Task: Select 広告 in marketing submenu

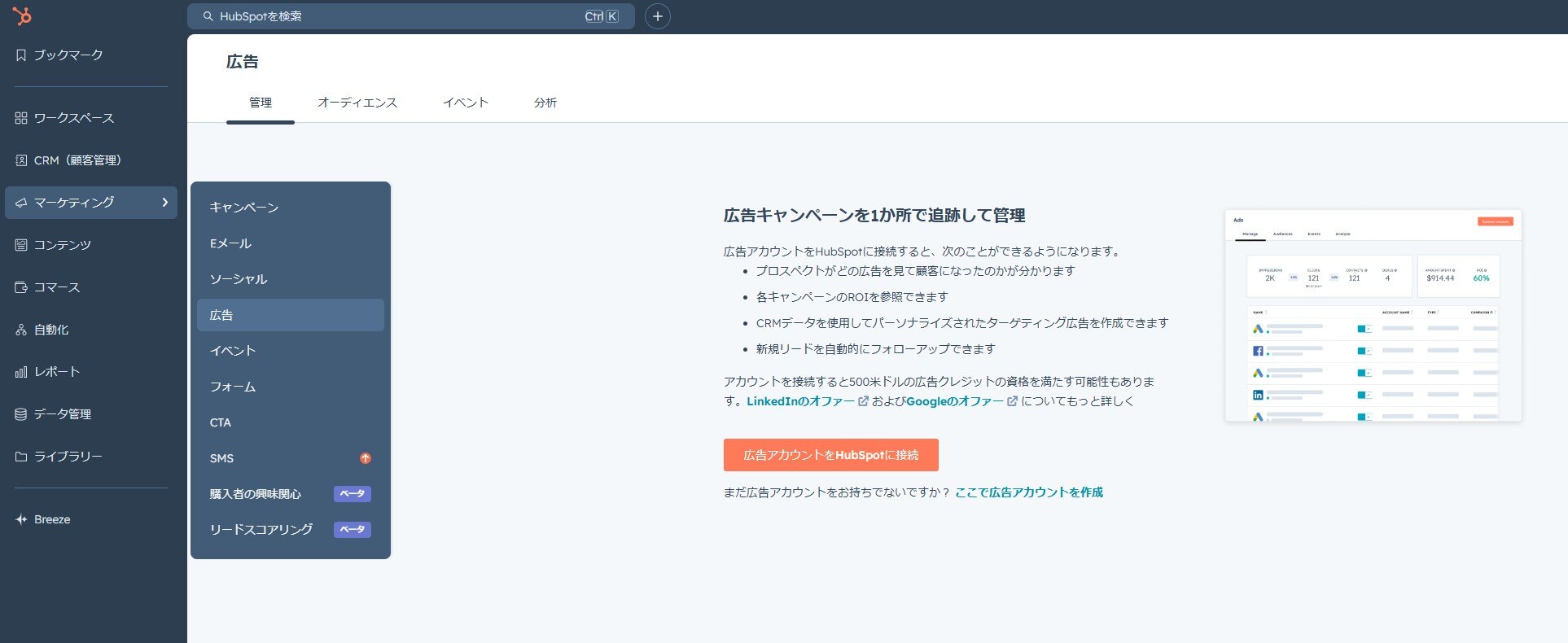Action: point(291,315)
